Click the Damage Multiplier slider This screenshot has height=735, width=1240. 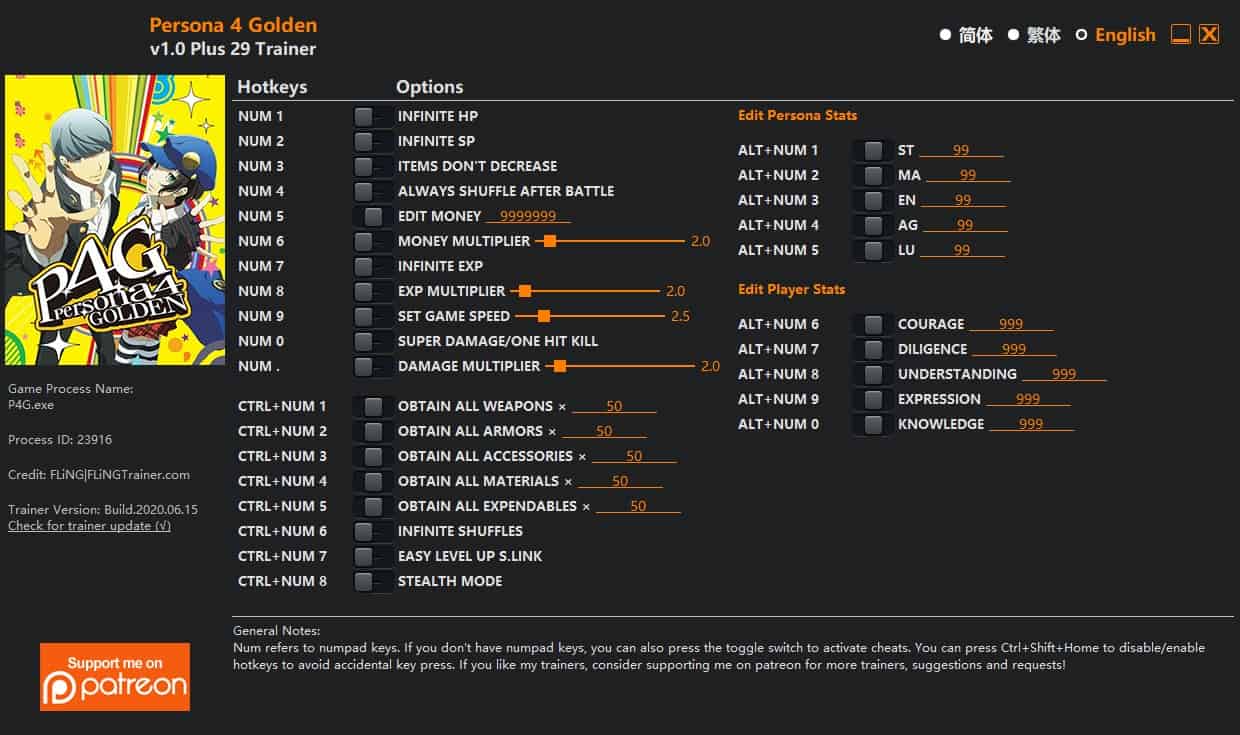click(620, 366)
